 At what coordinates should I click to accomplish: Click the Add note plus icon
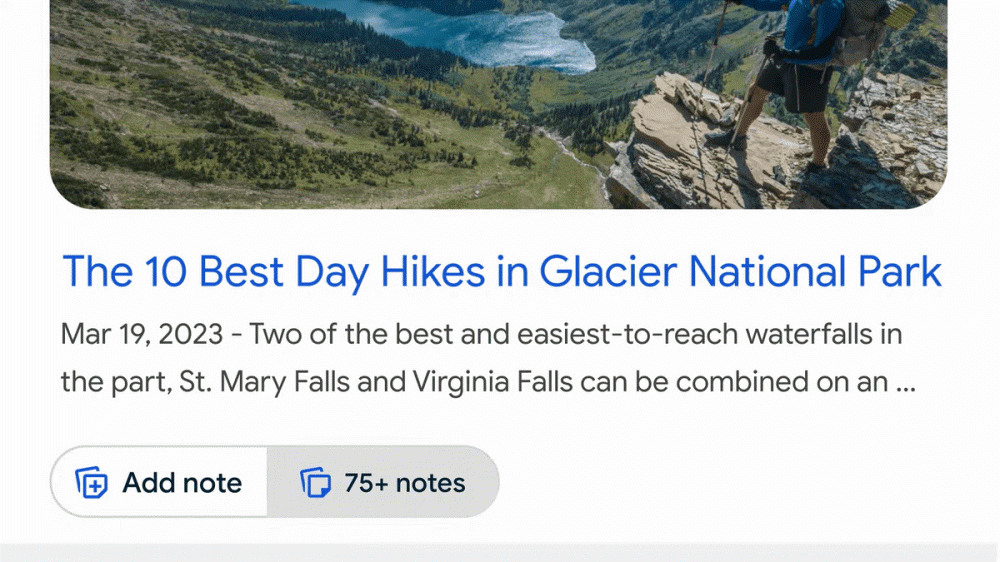click(92, 483)
